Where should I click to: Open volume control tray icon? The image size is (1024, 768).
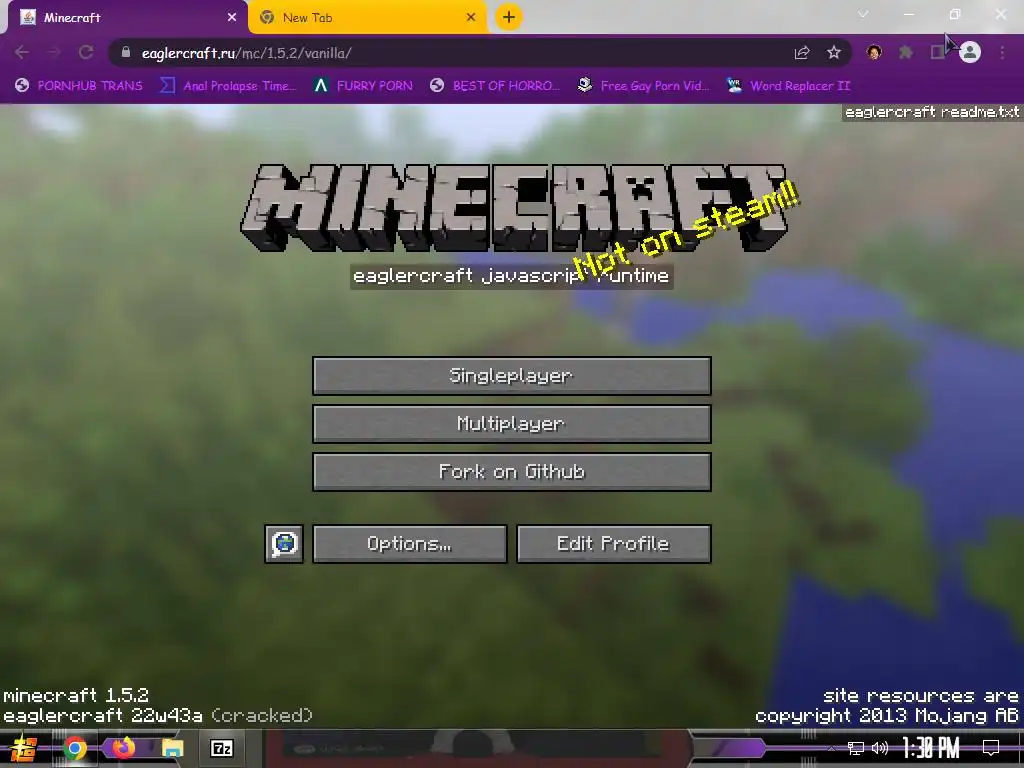point(880,748)
